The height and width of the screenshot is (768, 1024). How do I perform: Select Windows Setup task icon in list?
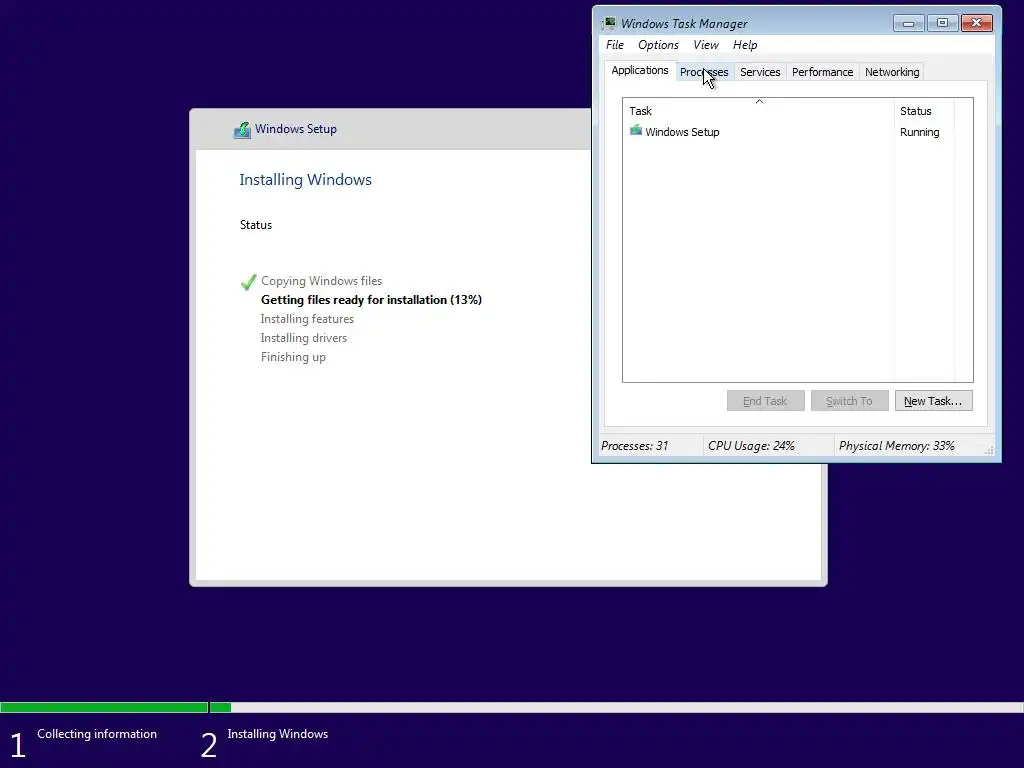[x=635, y=131]
